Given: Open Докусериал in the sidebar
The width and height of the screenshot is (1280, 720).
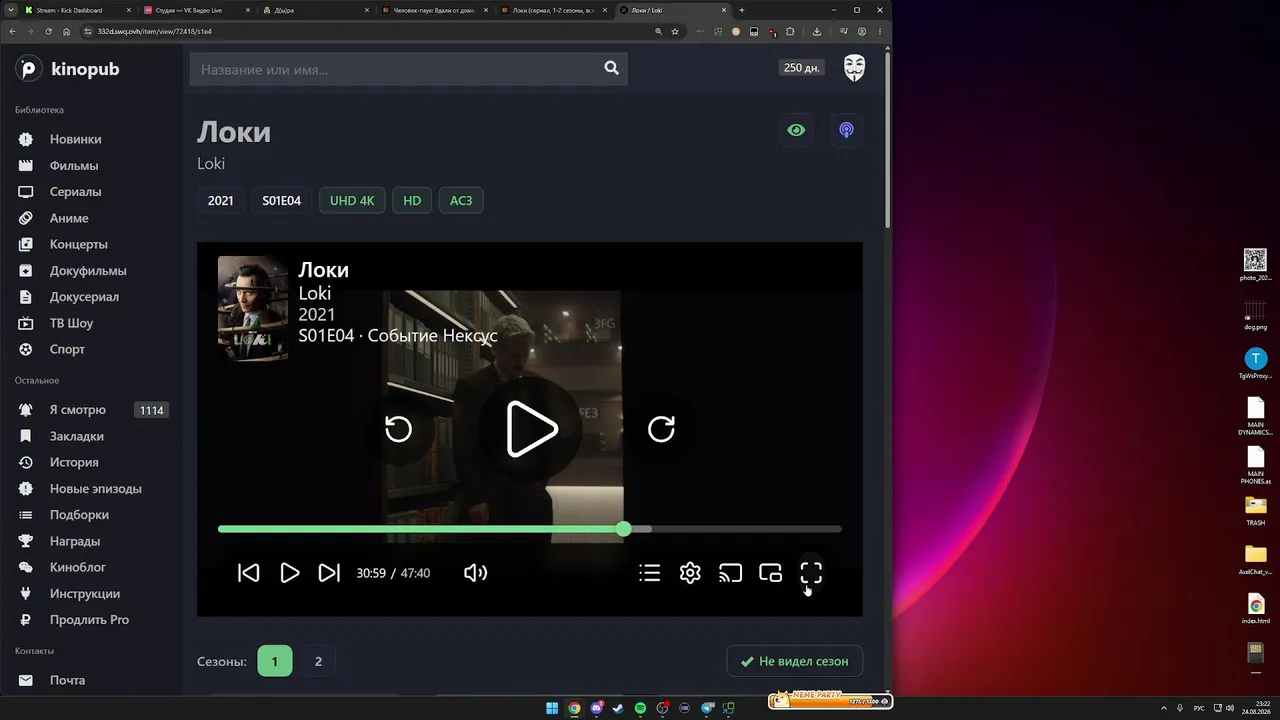Looking at the screenshot, I should pos(84,296).
